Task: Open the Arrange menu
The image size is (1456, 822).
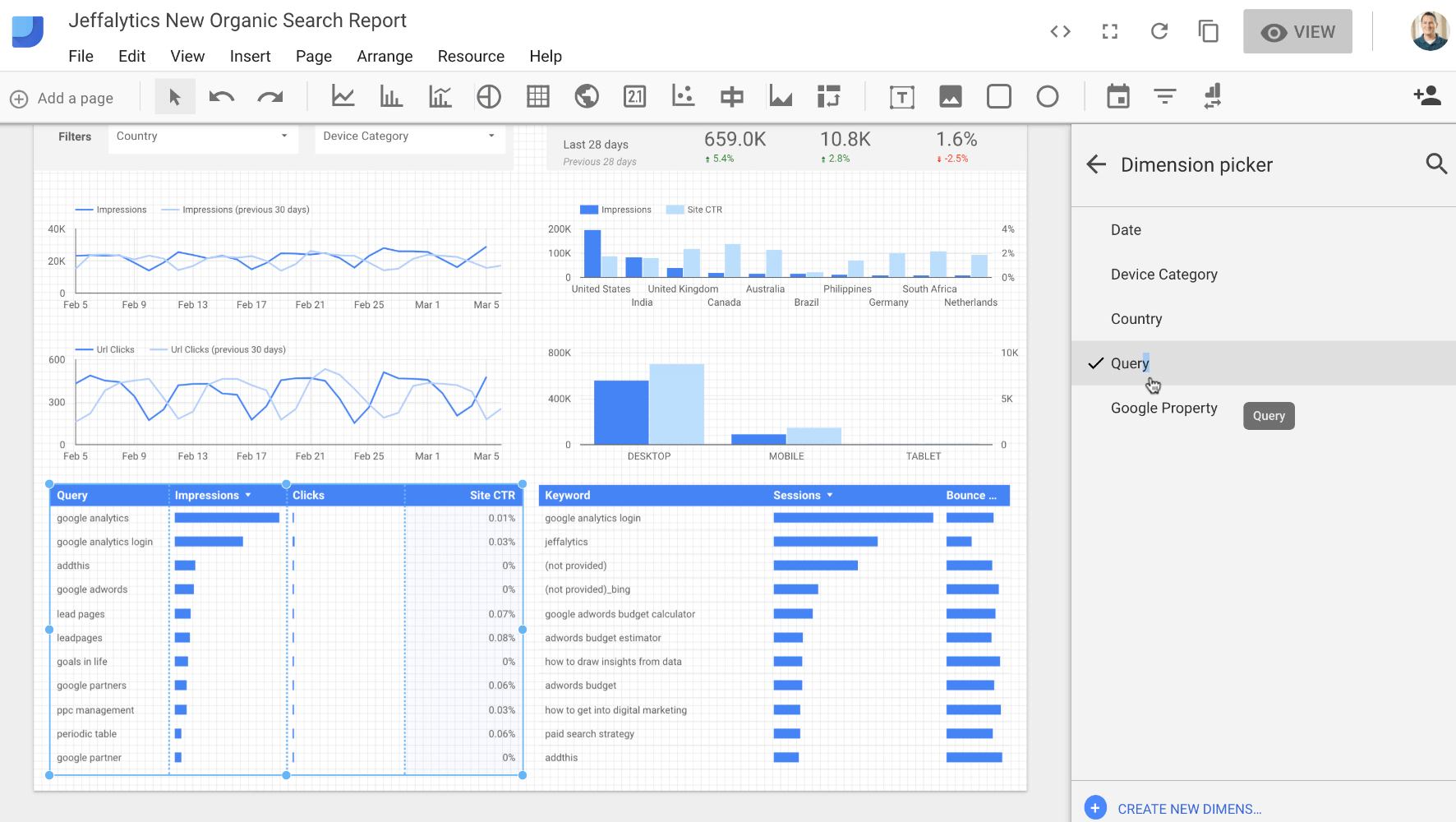Action: click(x=385, y=56)
